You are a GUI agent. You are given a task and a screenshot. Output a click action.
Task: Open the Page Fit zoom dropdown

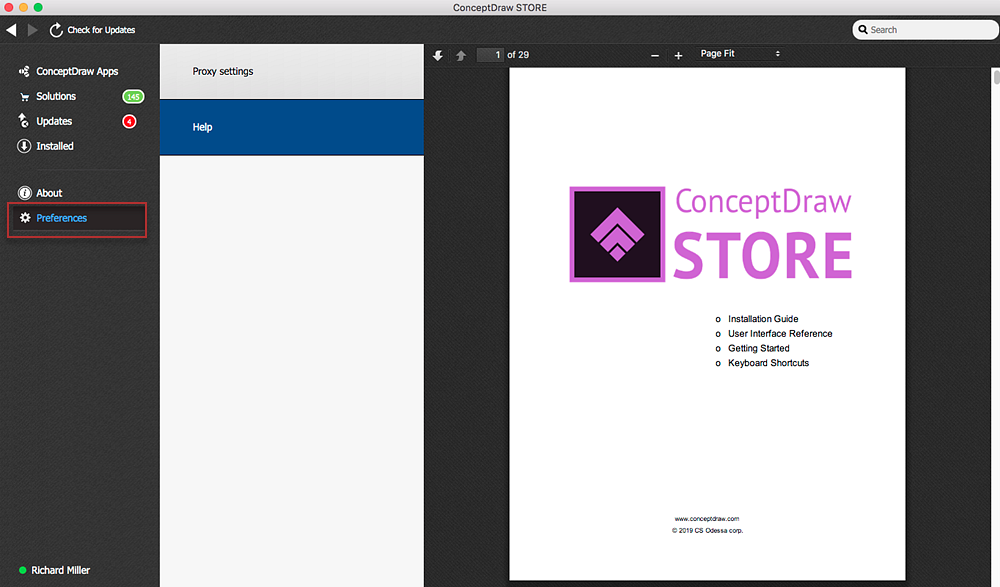point(740,54)
